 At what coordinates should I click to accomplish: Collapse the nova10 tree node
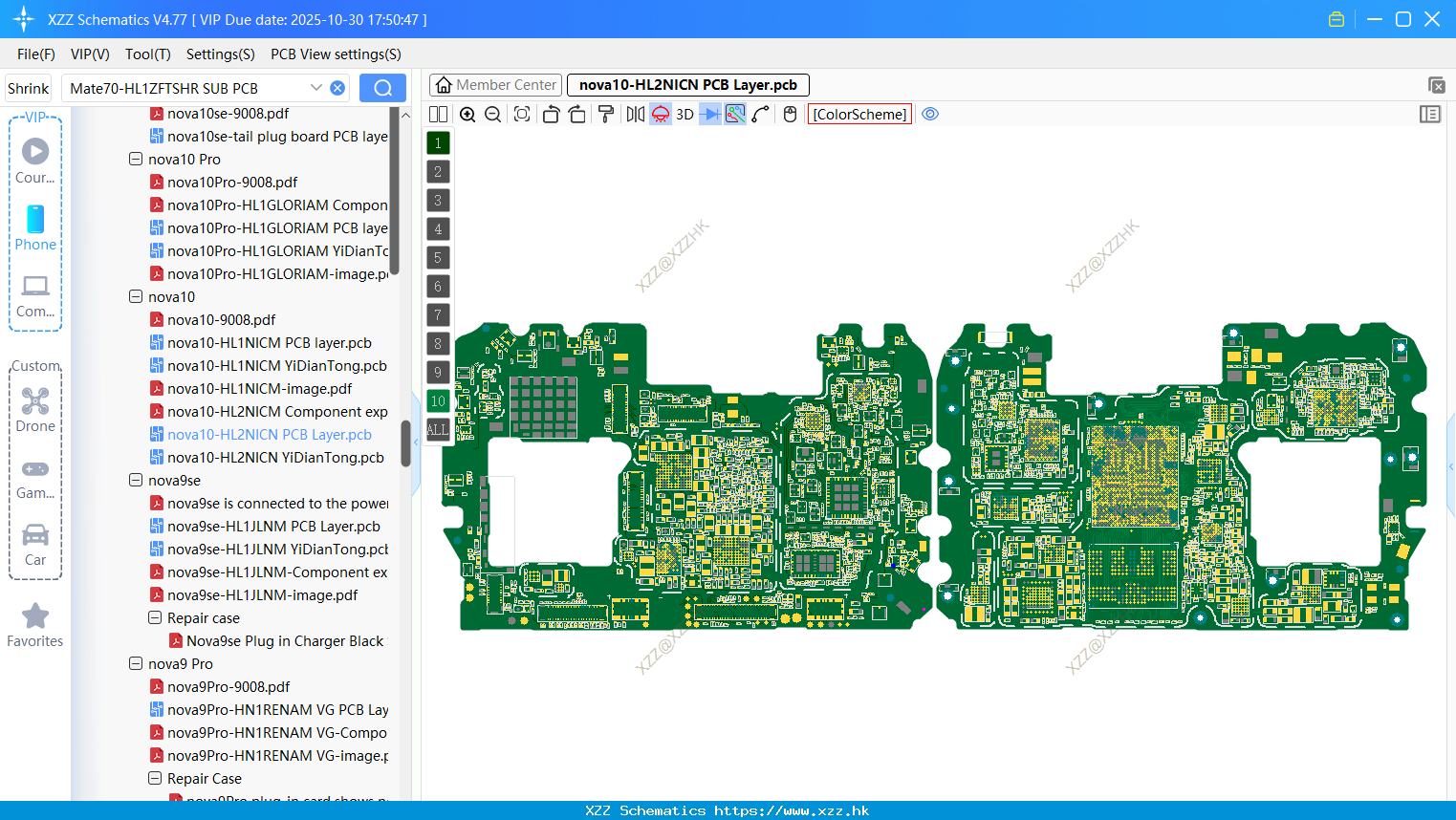pos(136,296)
